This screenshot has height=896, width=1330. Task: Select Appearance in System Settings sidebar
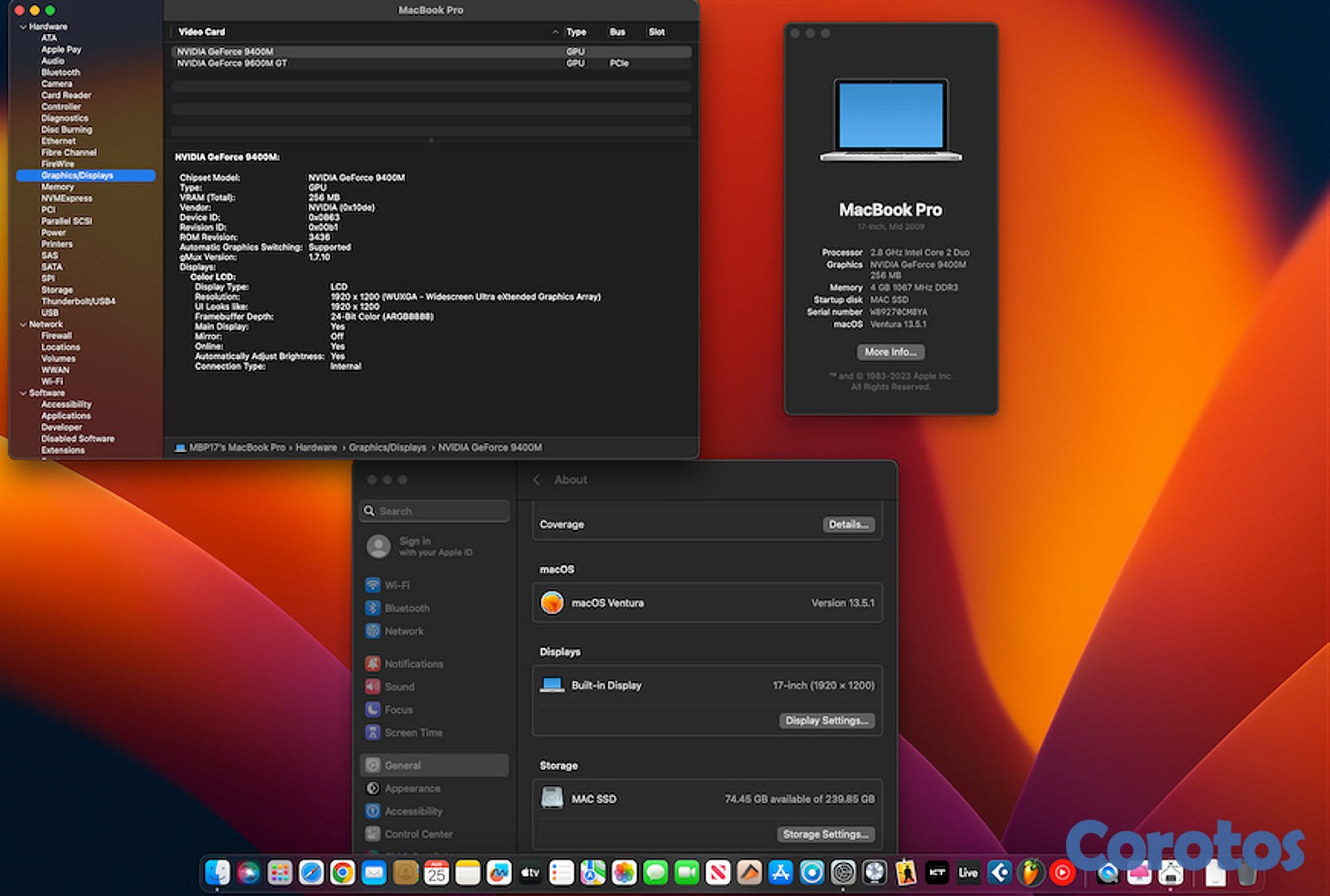tap(412, 788)
